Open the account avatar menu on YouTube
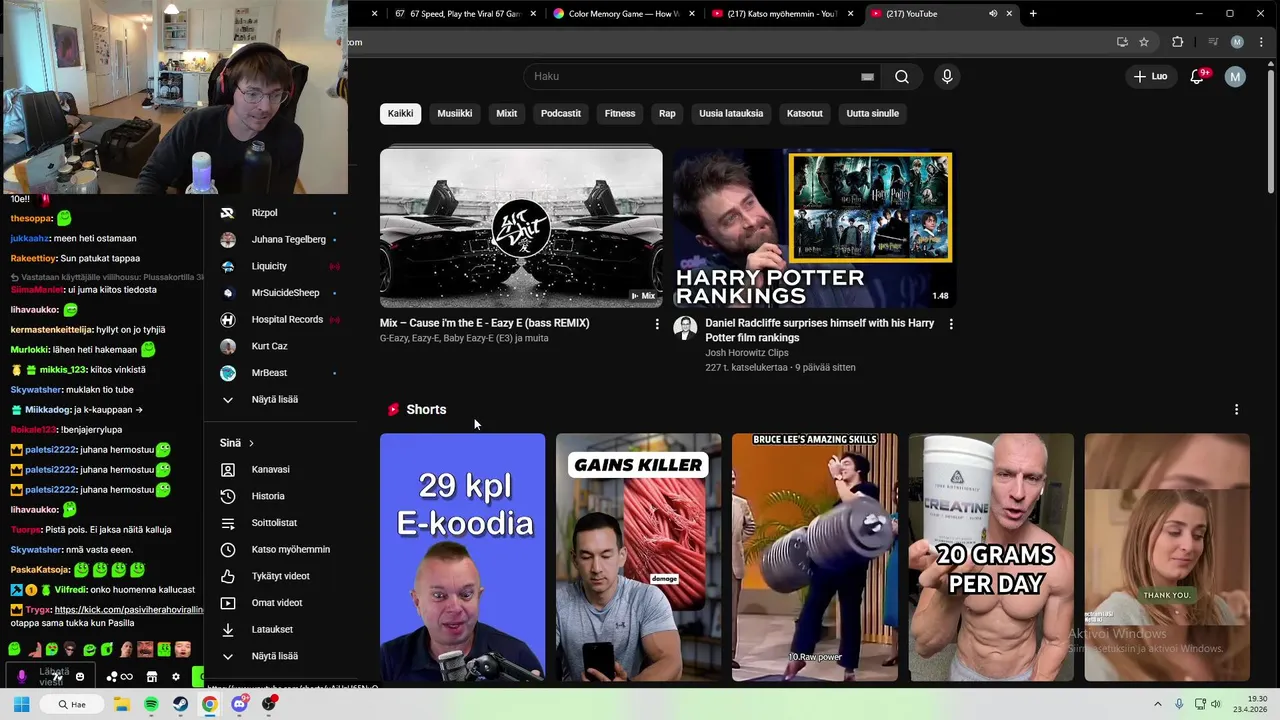Viewport: 1280px width, 720px height. (1235, 77)
